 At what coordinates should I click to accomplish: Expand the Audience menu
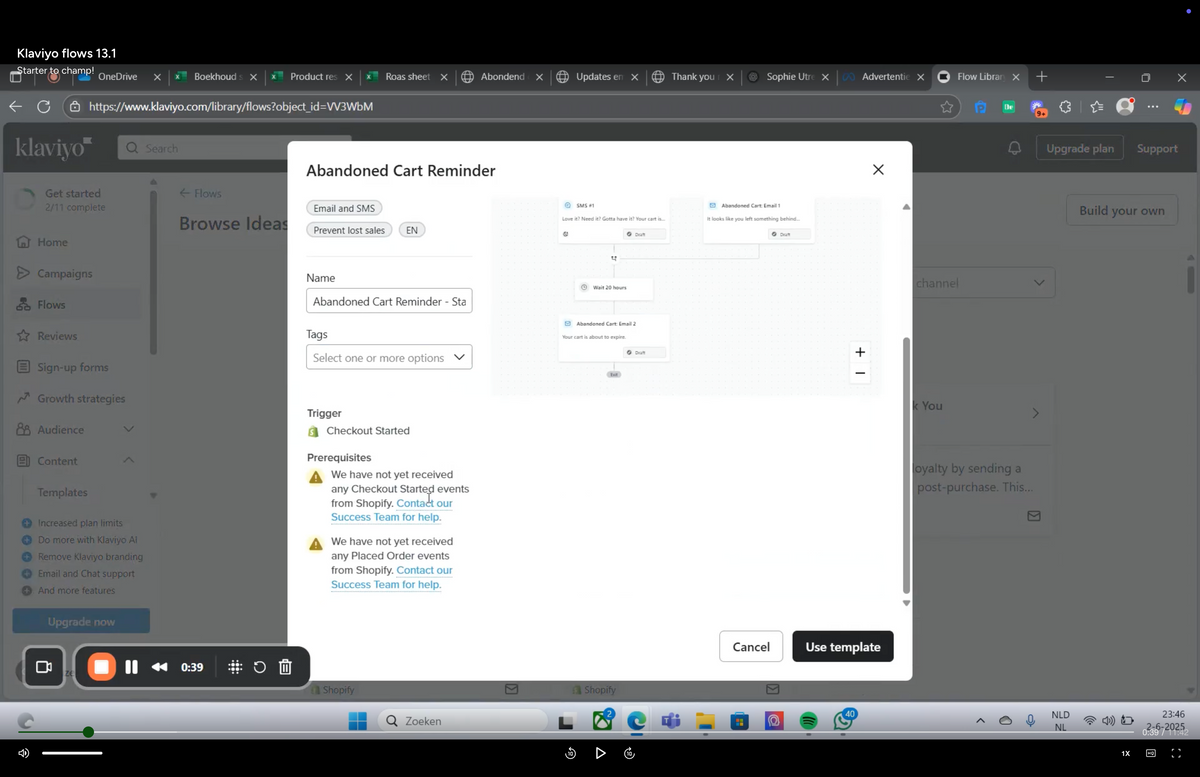tap(128, 429)
